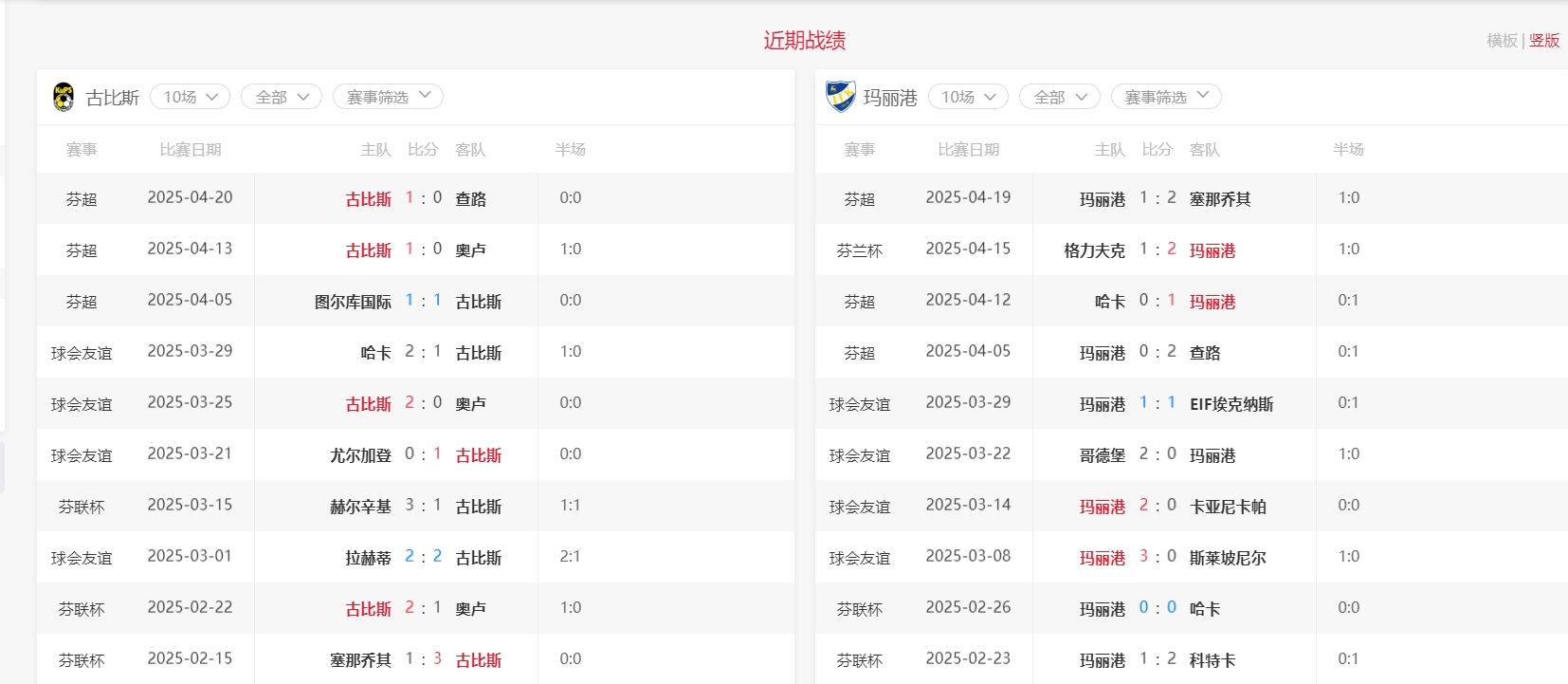Switch to 竖版 layout view

tap(1544, 41)
